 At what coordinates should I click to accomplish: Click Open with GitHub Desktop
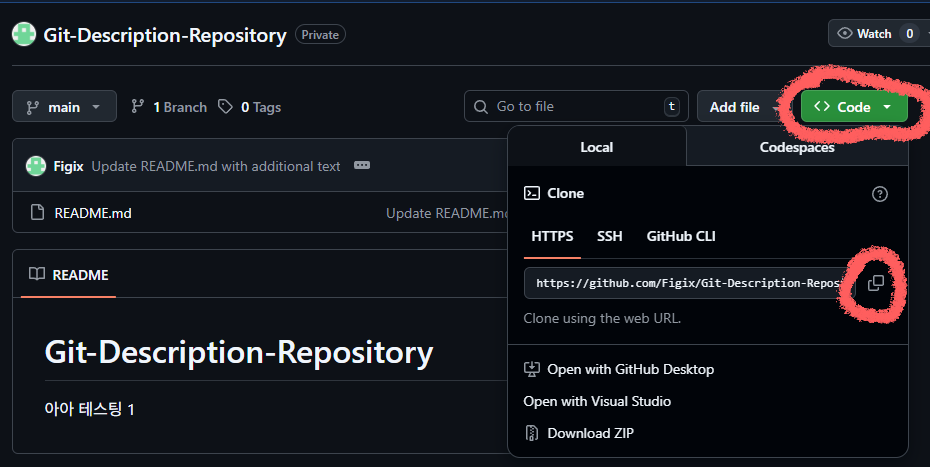coord(630,369)
